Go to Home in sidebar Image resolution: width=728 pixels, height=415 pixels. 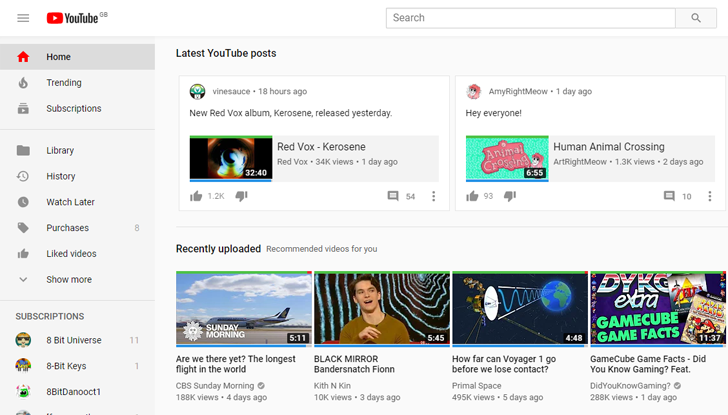tap(78, 57)
